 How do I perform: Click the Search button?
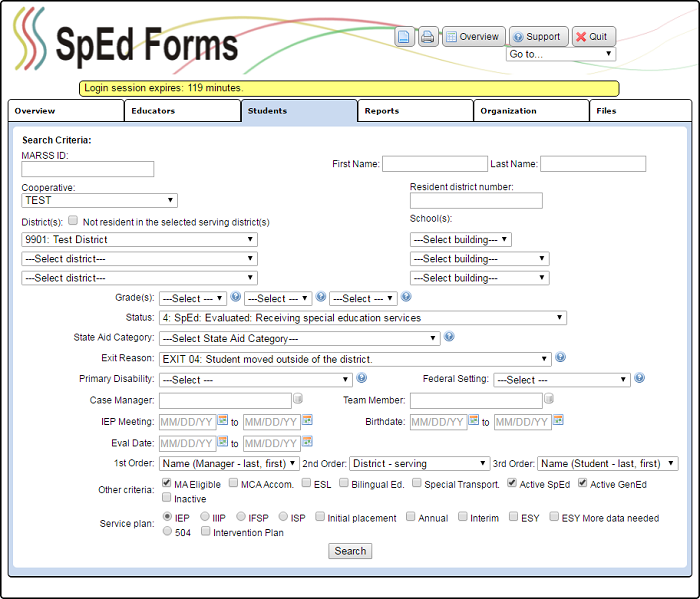point(350,551)
